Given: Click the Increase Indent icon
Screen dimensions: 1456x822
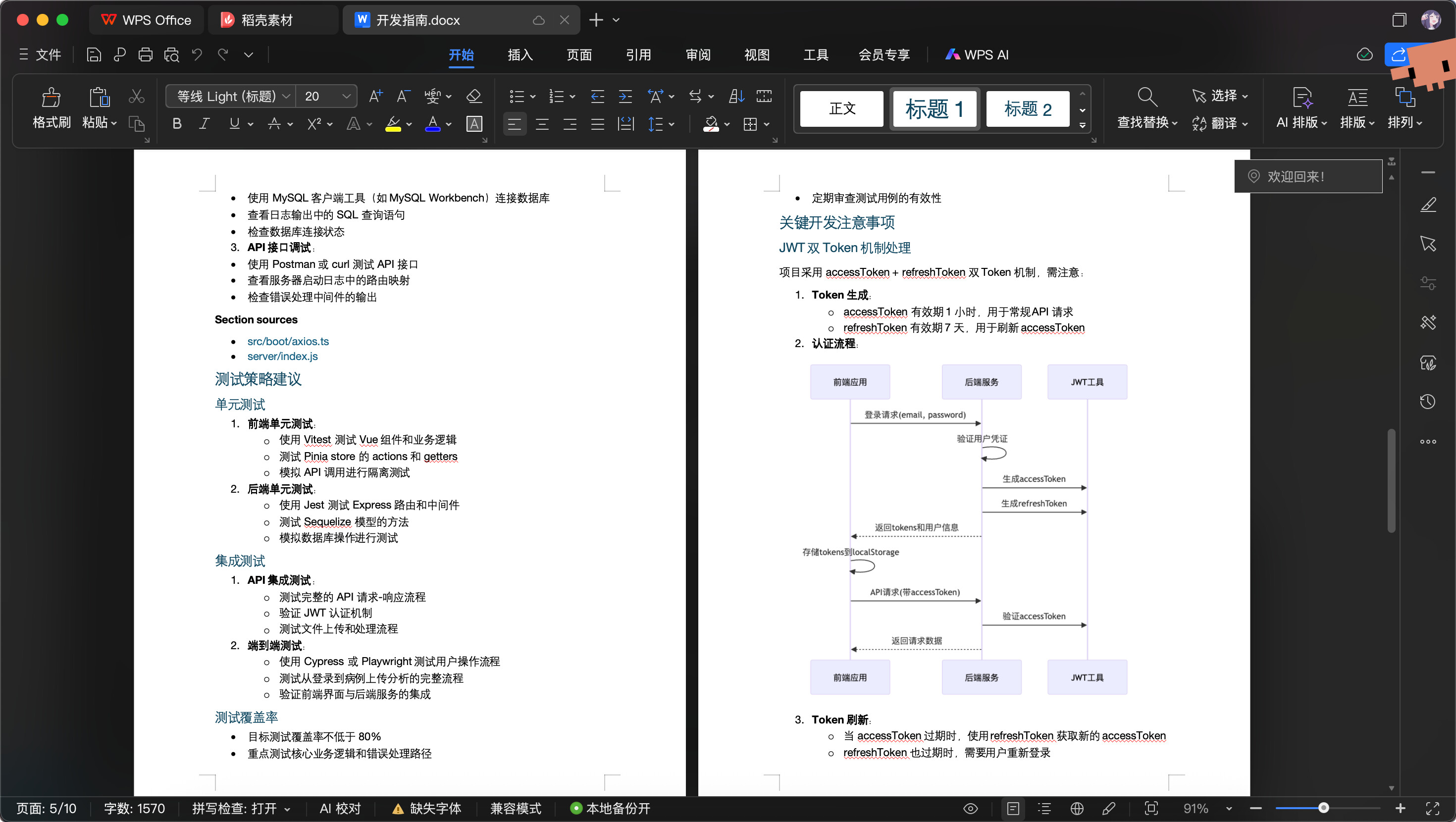Looking at the screenshot, I should point(625,96).
